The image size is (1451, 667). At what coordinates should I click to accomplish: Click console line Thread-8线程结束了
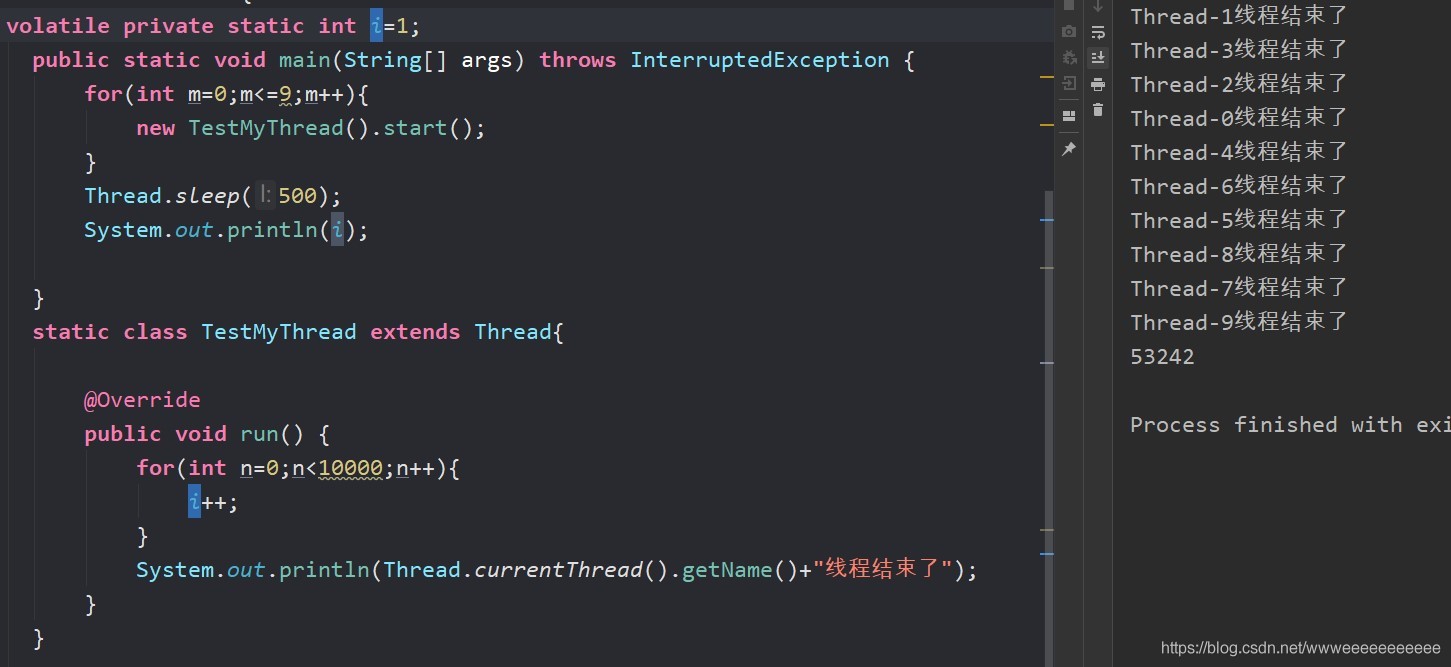coord(1239,254)
